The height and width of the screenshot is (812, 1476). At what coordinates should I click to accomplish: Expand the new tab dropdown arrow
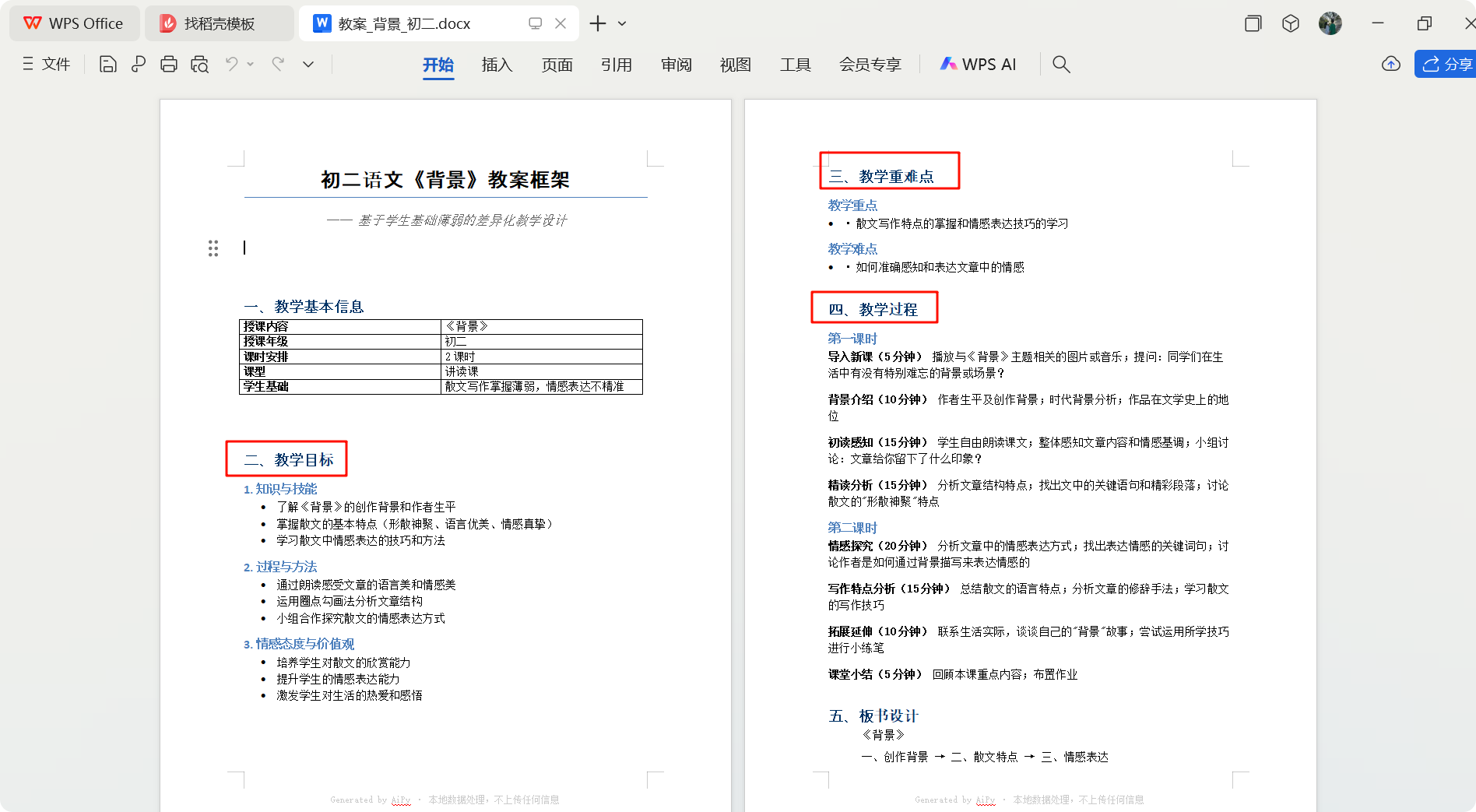coord(622,23)
